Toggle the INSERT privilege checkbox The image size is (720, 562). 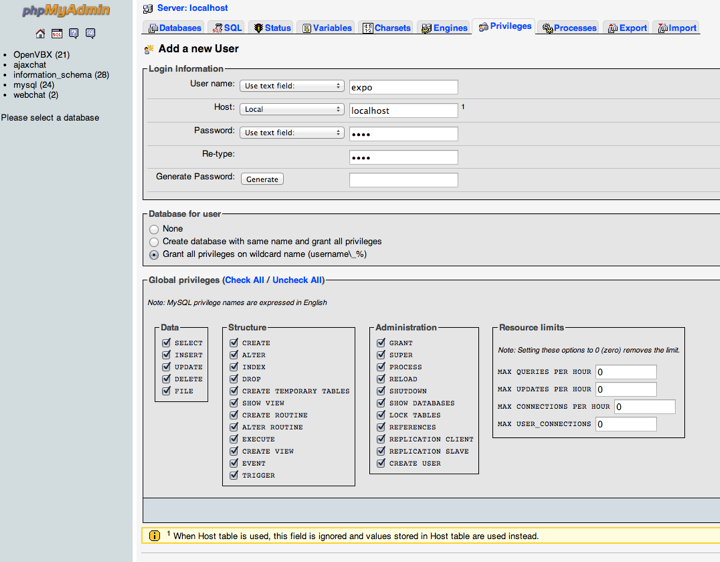[x=167, y=354]
